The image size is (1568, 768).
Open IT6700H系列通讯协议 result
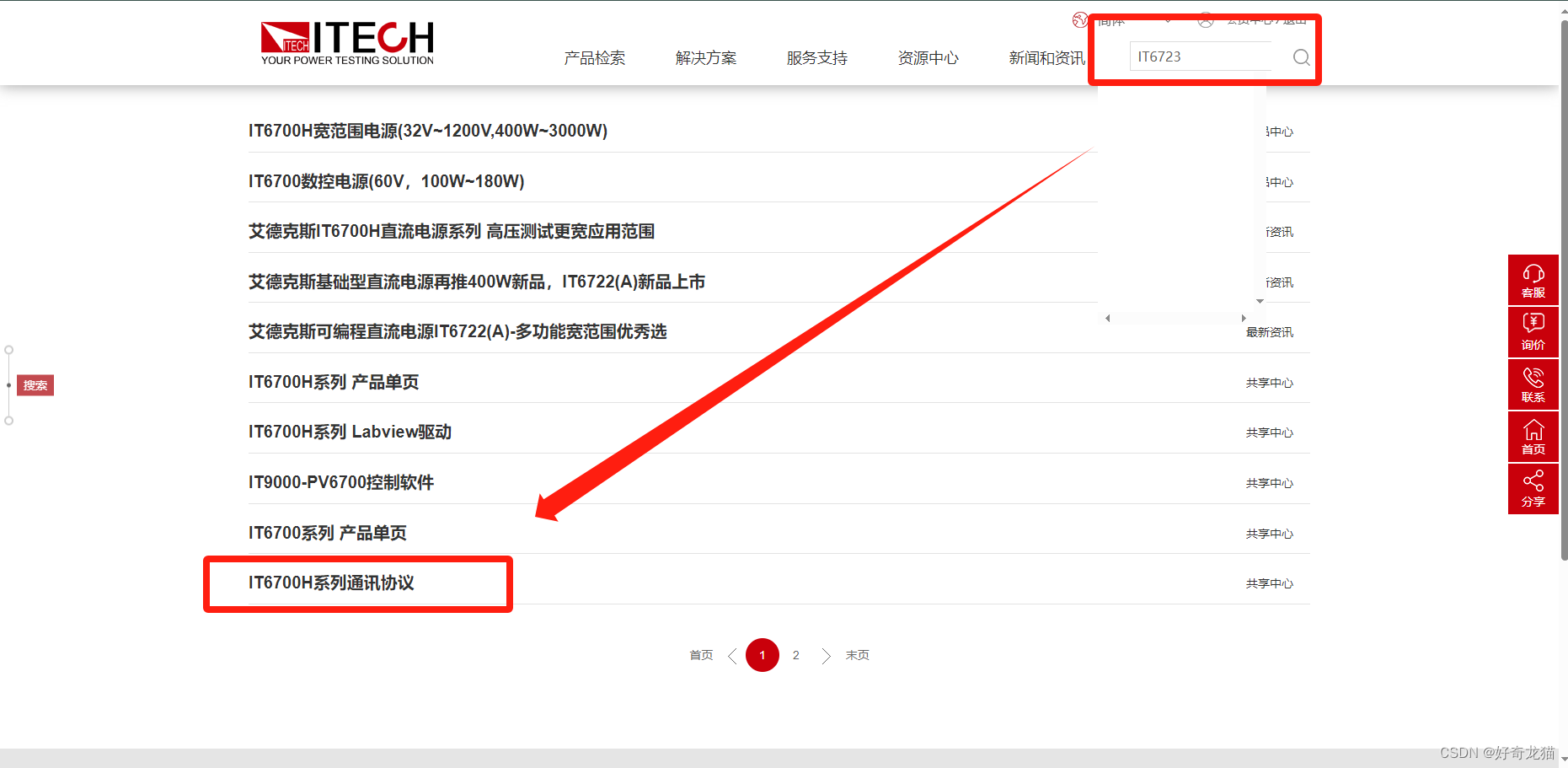tap(331, 583)
